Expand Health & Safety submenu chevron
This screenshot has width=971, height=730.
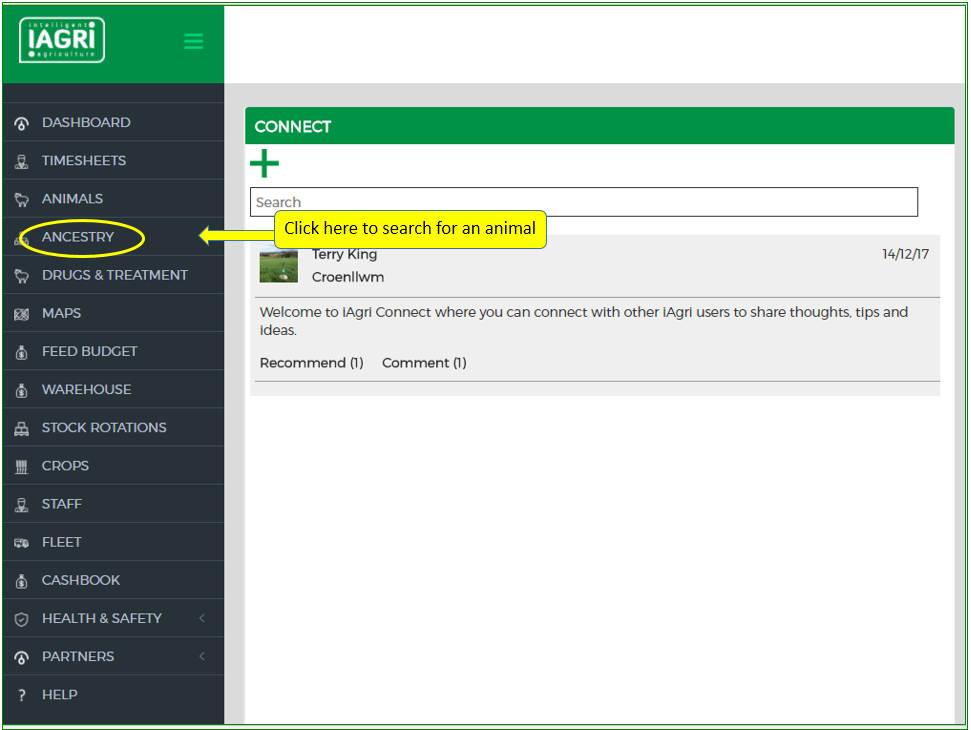pos(202,618)
